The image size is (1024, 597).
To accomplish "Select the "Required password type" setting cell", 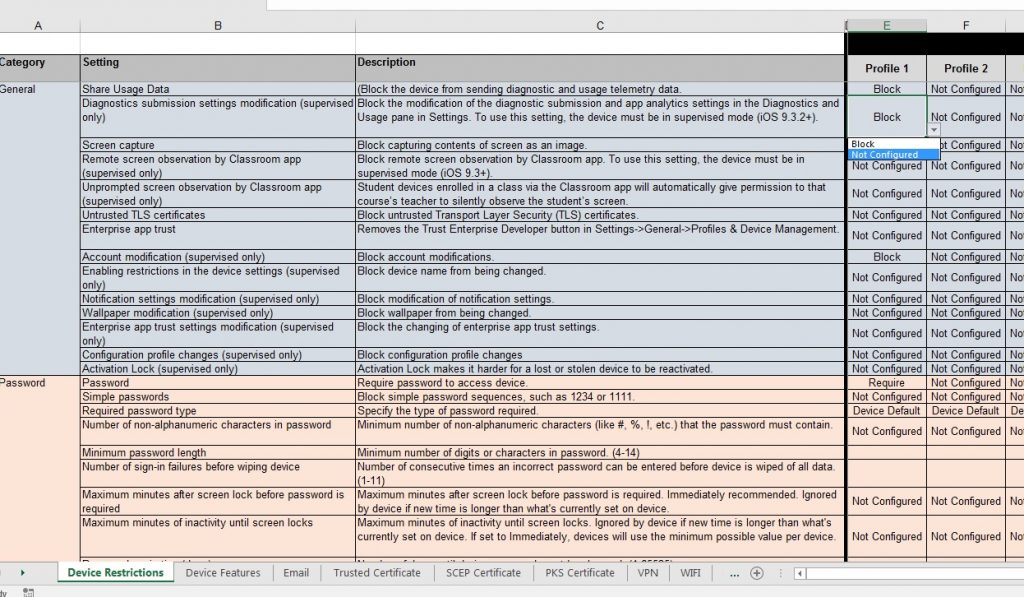I will tap(217, 411).
